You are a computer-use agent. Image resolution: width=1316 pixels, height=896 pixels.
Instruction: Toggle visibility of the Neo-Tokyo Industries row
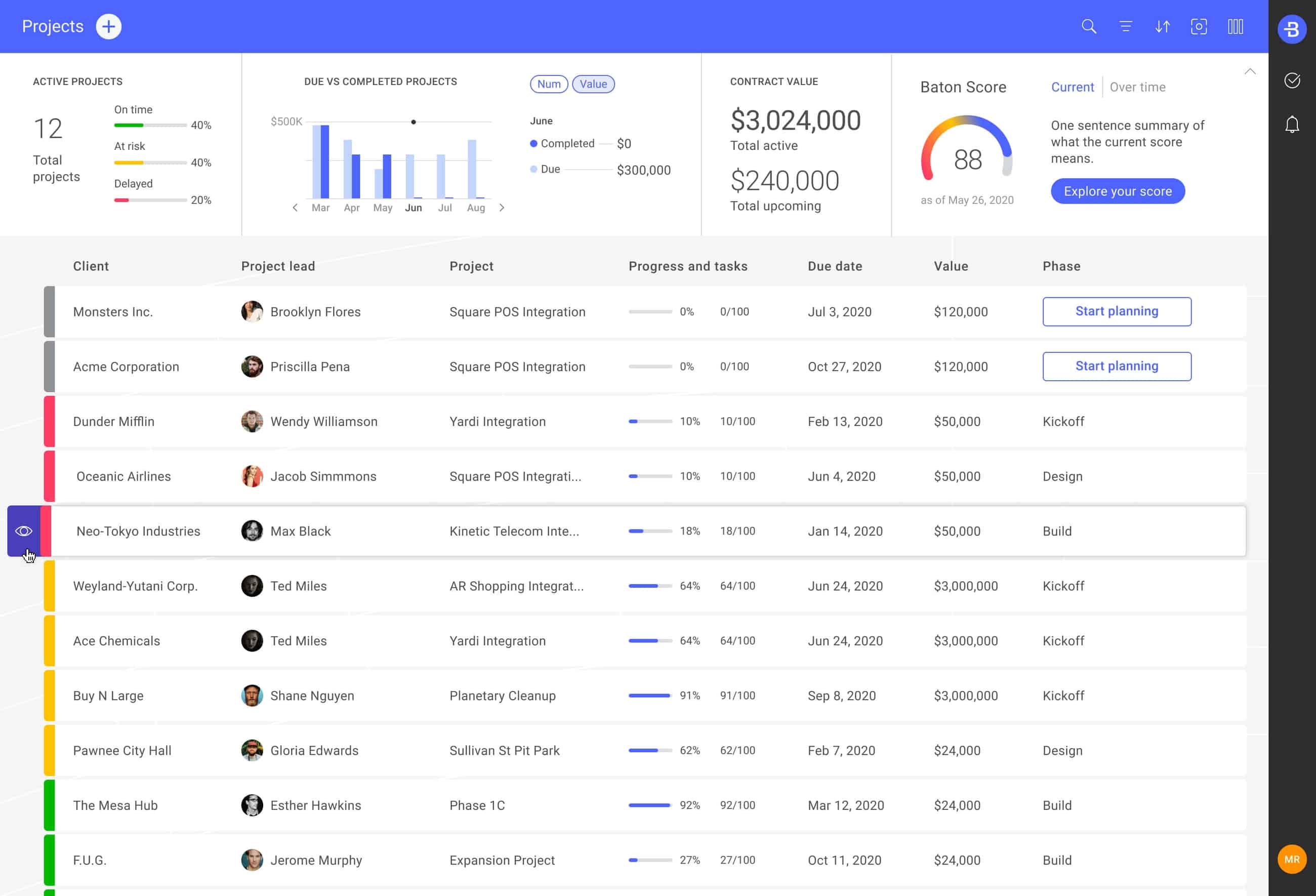pos(23,531)
